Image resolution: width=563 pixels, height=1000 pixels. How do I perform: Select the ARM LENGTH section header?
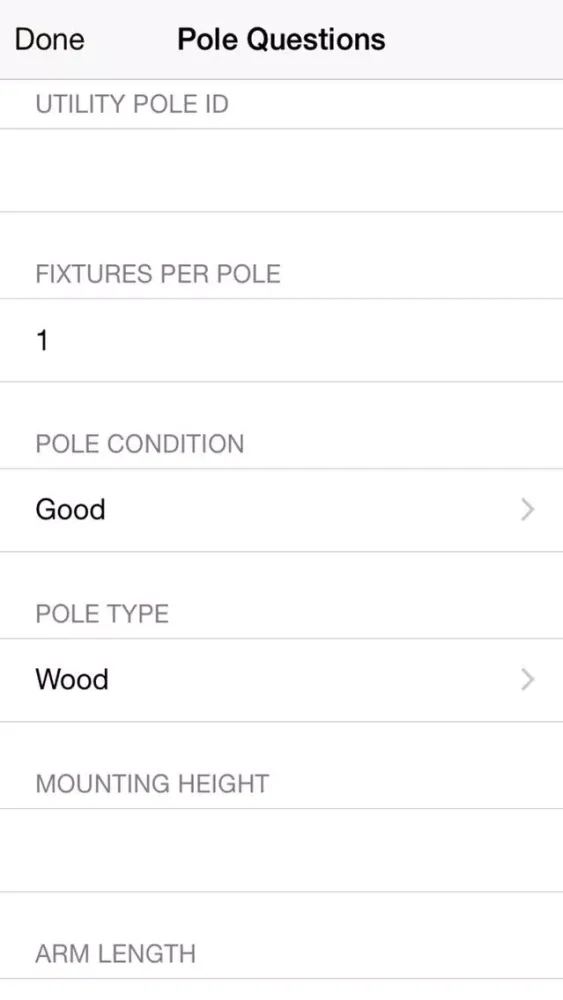tap(115, 954)
